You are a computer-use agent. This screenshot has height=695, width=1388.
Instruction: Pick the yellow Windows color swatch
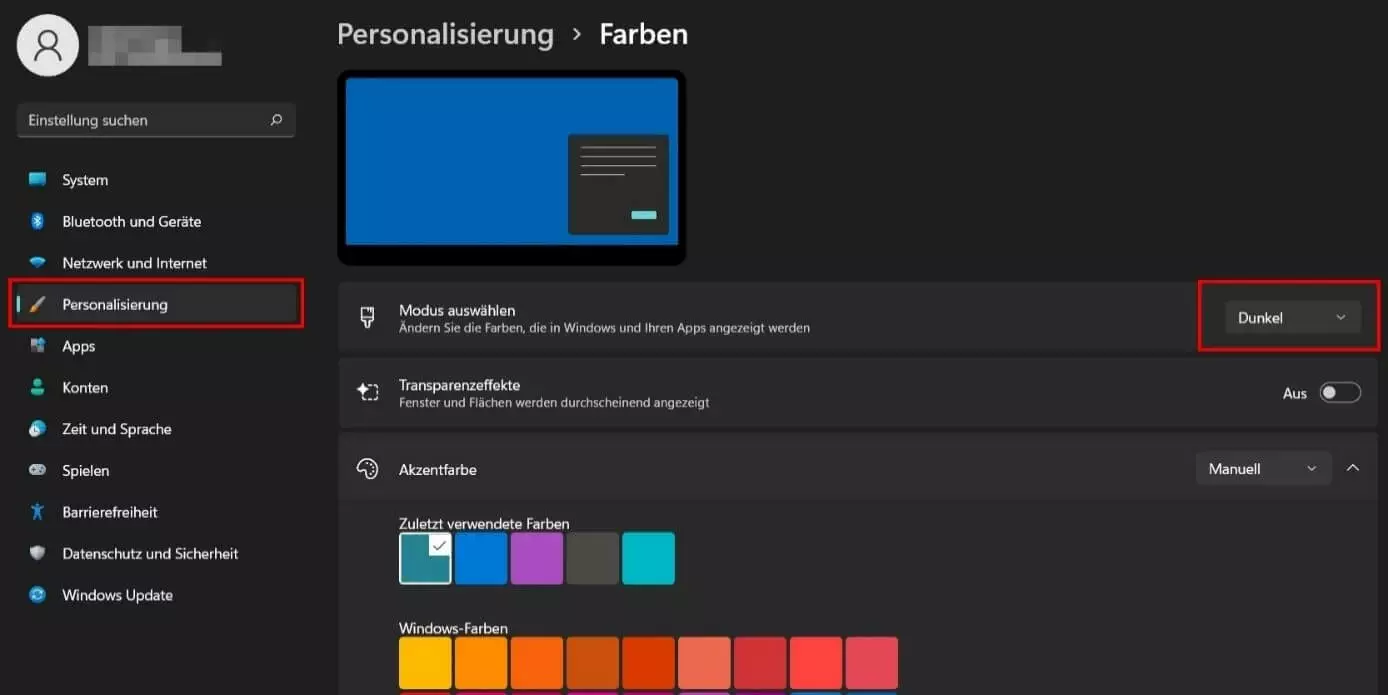point(425,663)
